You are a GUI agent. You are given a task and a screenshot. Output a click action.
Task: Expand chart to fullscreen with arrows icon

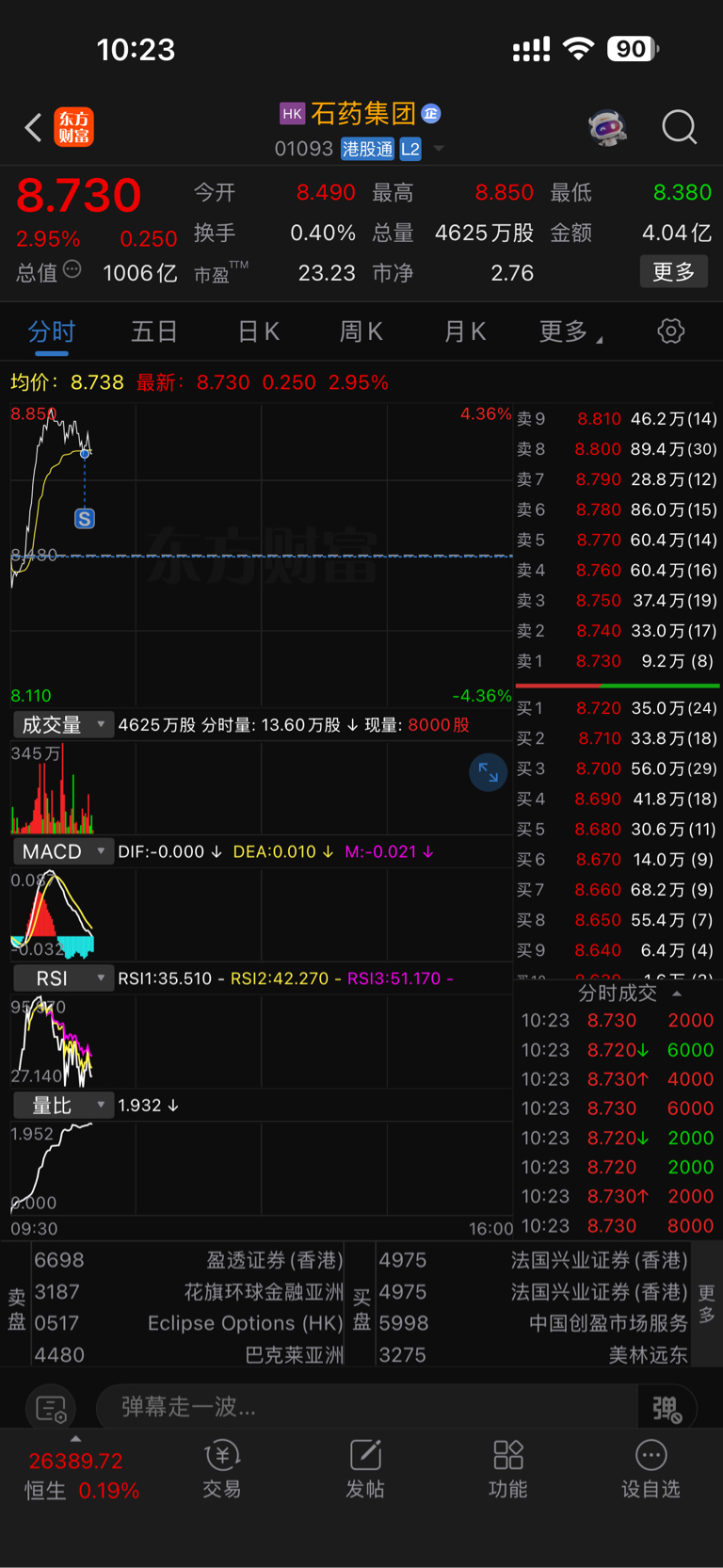(488, 772)
